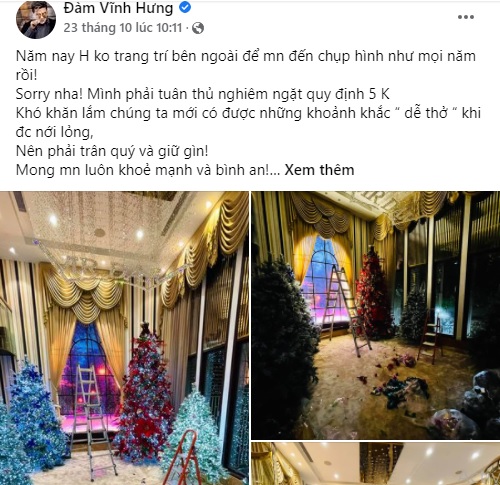Open the Đàm Vĩnh Hưng profile name link

pos(118,8)
